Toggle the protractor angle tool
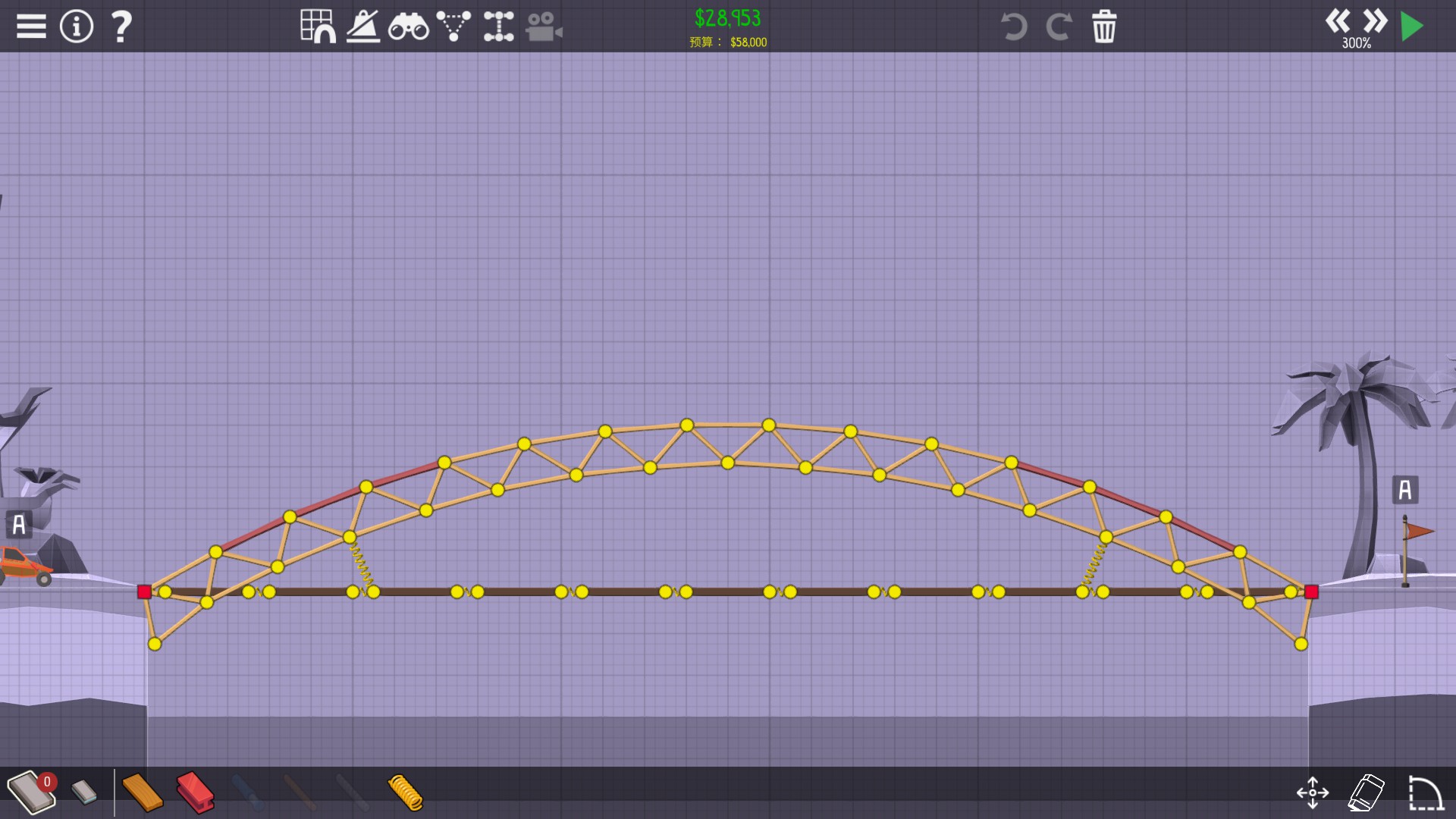Viewport: 1456px width, 819px height. point(363,27)
